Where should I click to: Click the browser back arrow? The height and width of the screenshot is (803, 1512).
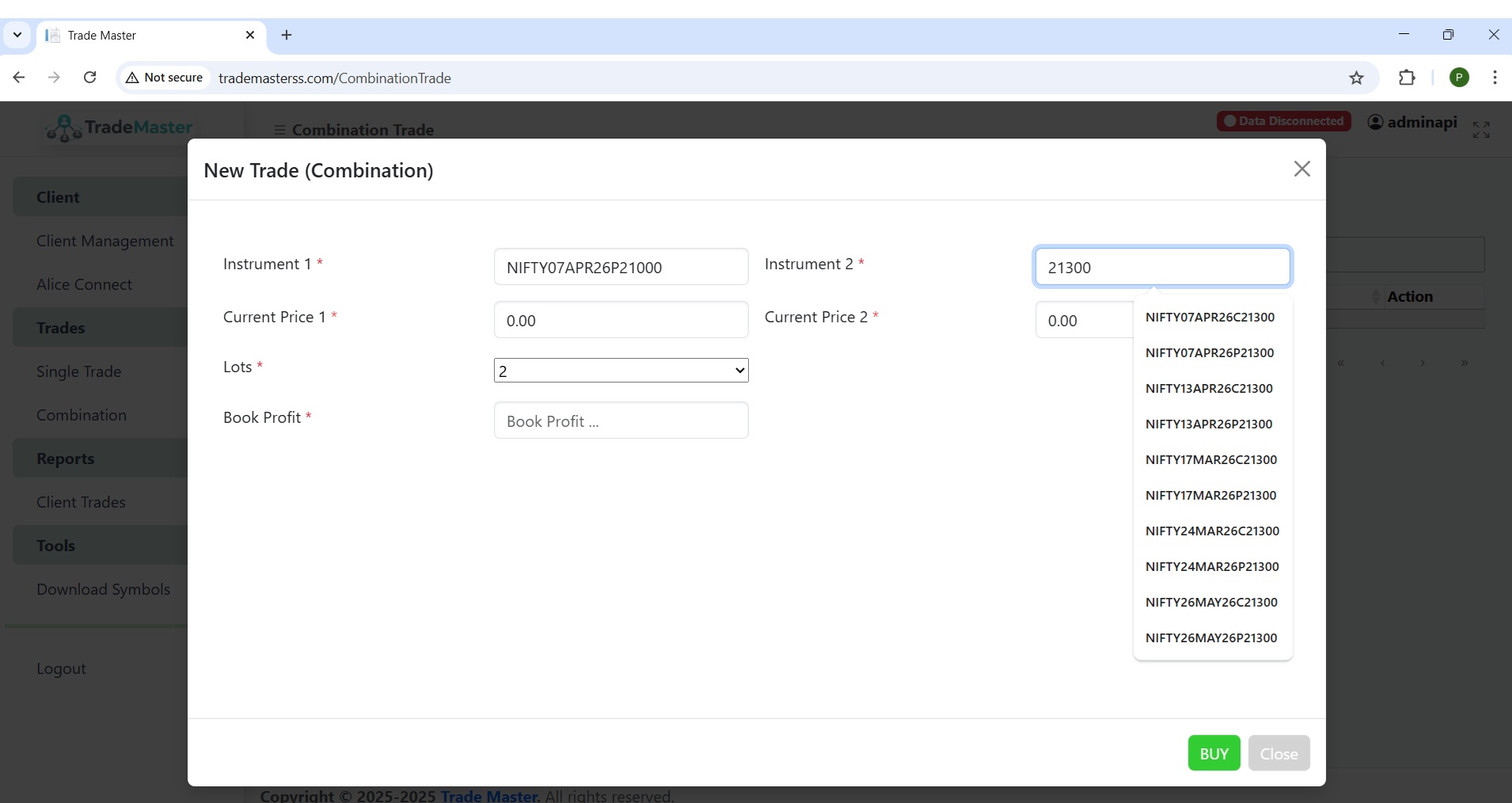[18, 77]
